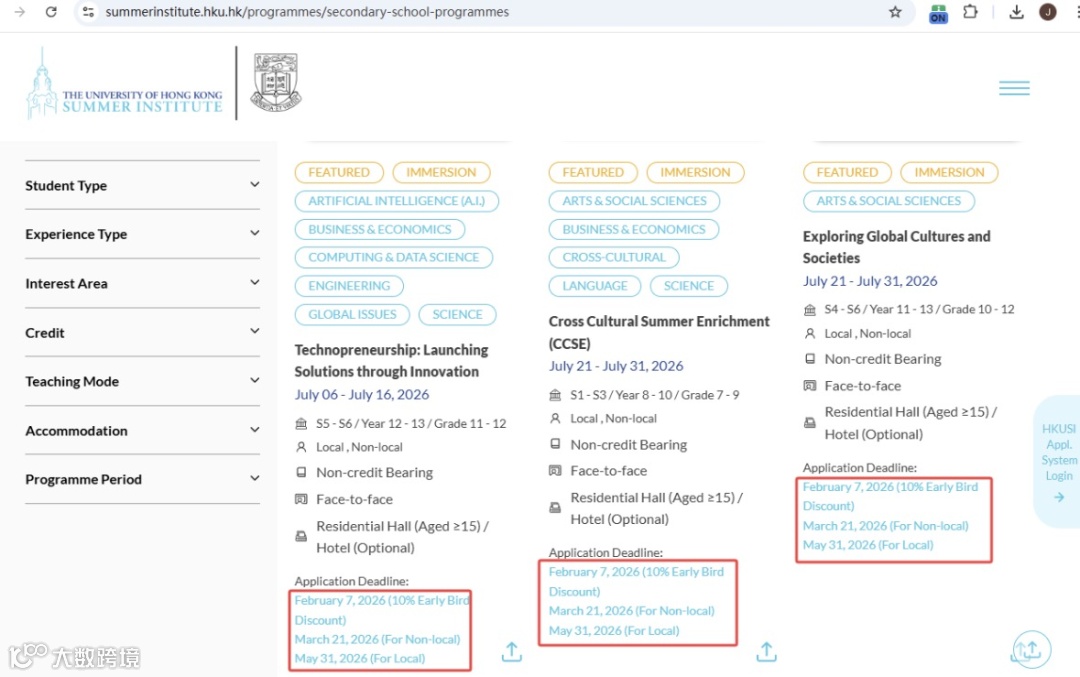The image size is (1080, 677).
Task: Open the green ON extension icon
Action: tap(937, 13)
